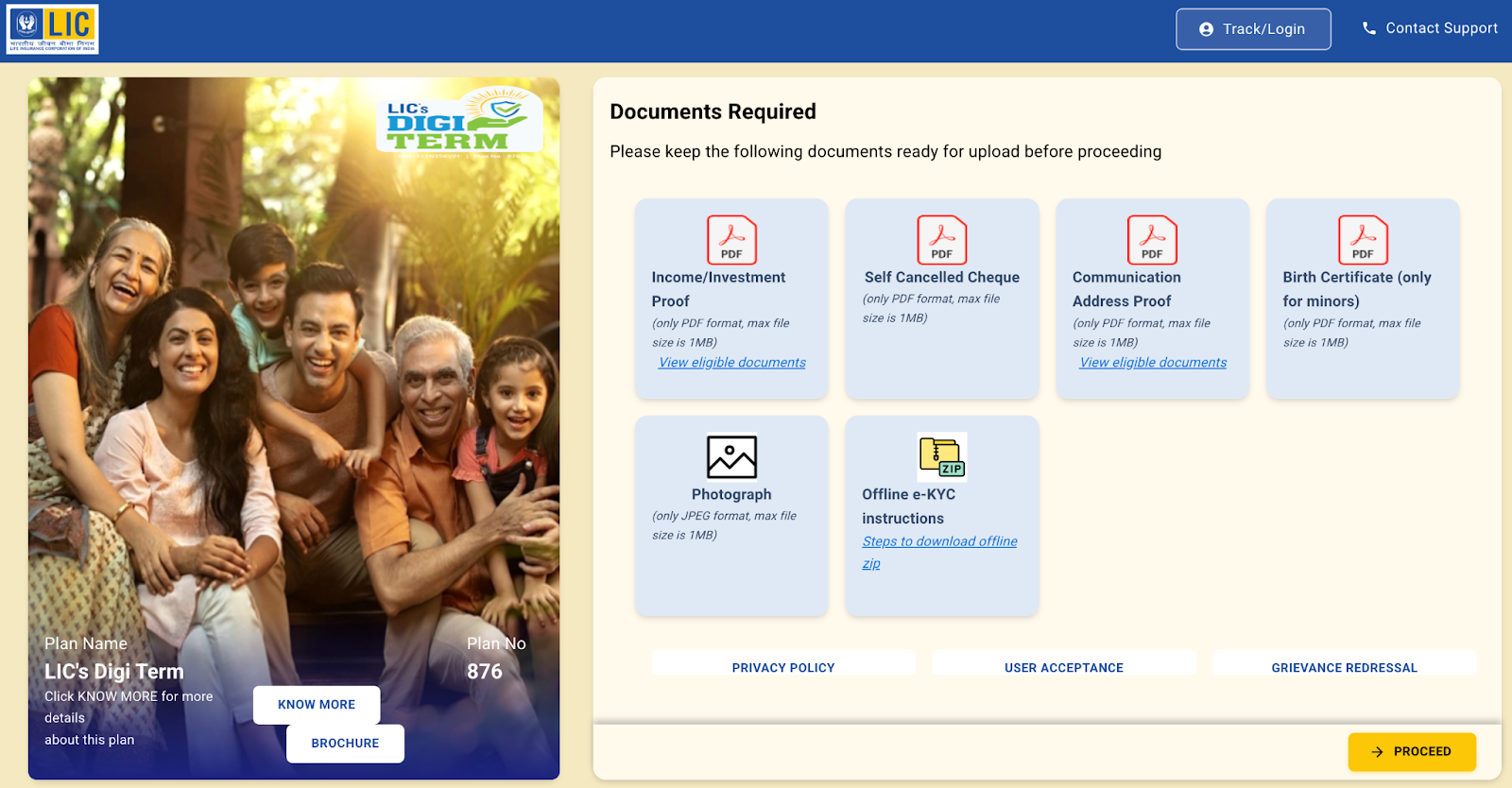This screenshot has width=1512, height=788.
Task: Click the image icon above Photograph
Action: click(731, 457)
